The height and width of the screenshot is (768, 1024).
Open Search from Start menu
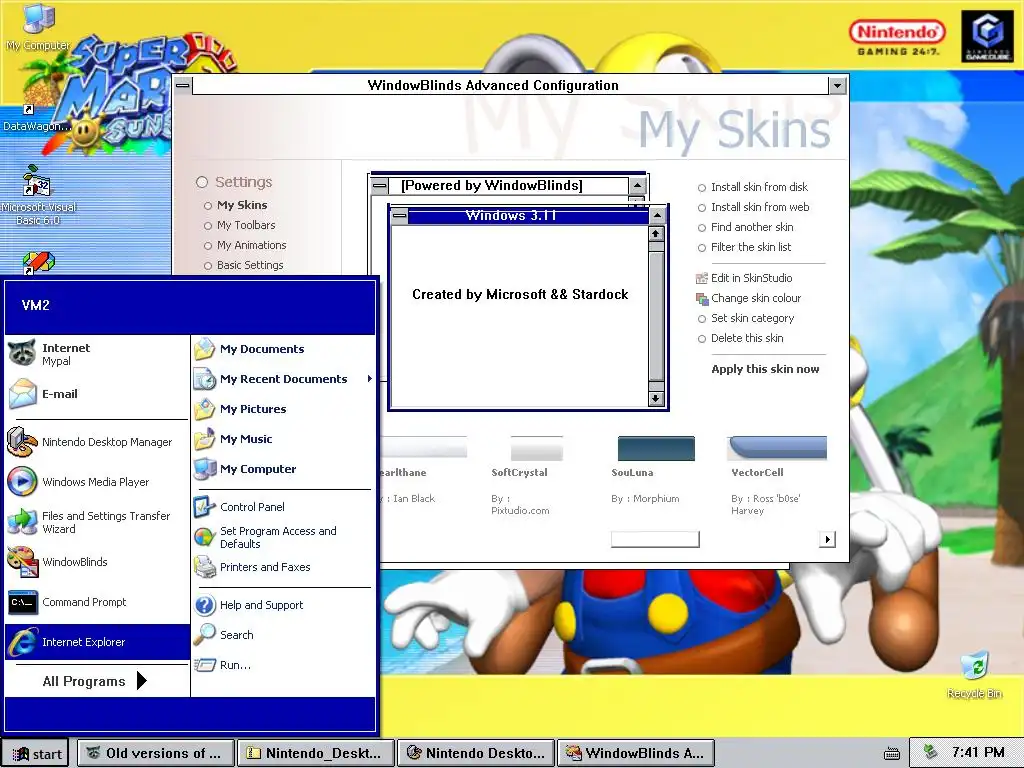(x=283, y=635)
